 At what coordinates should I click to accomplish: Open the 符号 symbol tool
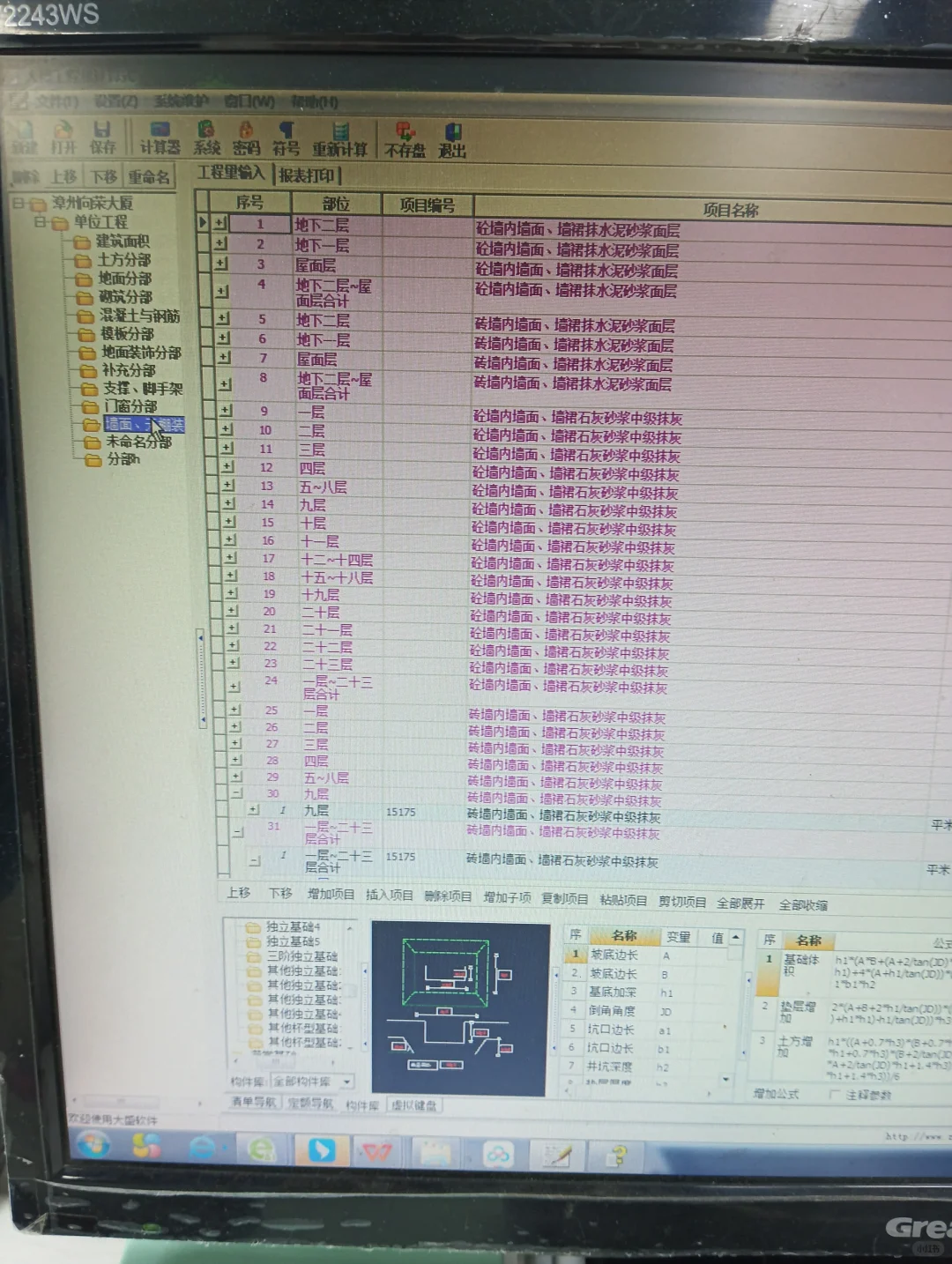coord(286,139)
